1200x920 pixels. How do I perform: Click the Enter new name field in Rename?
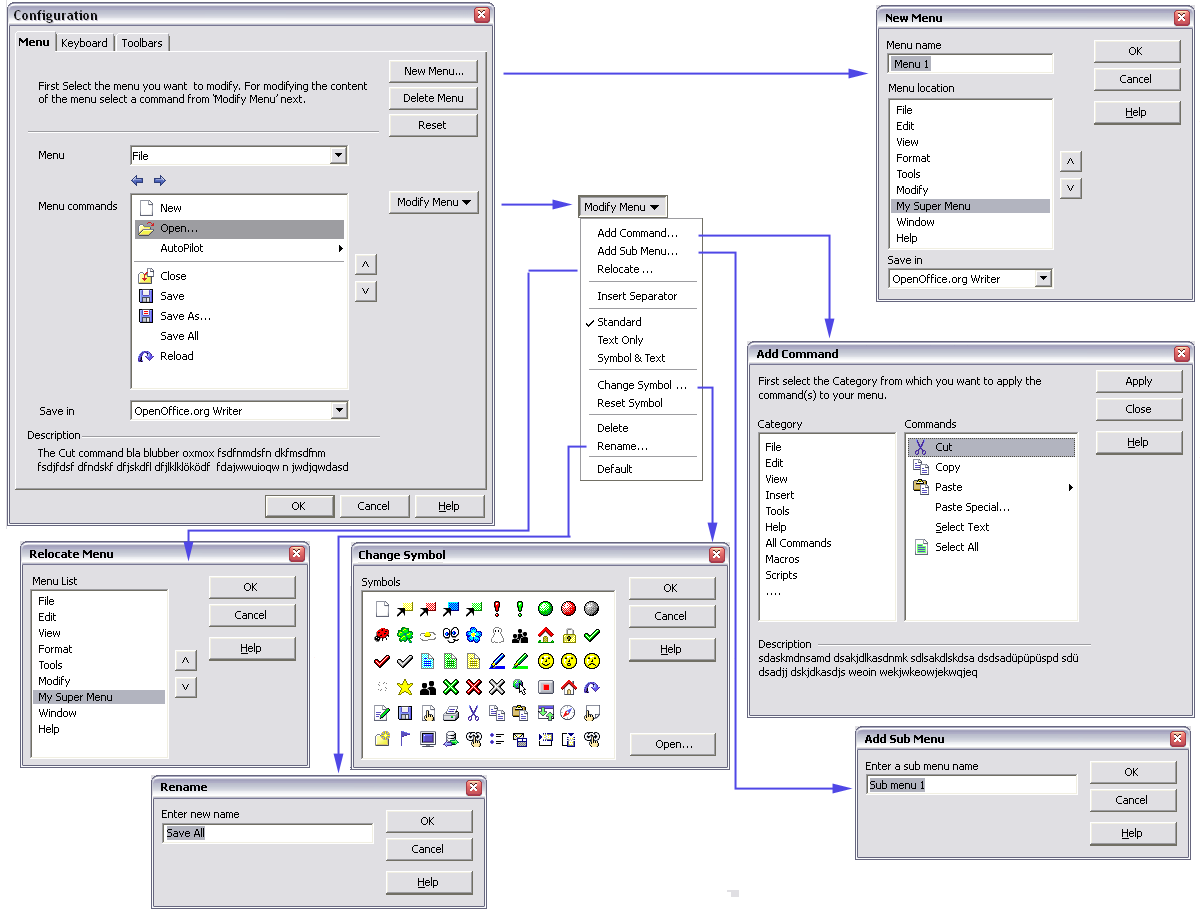coord(267,833)
